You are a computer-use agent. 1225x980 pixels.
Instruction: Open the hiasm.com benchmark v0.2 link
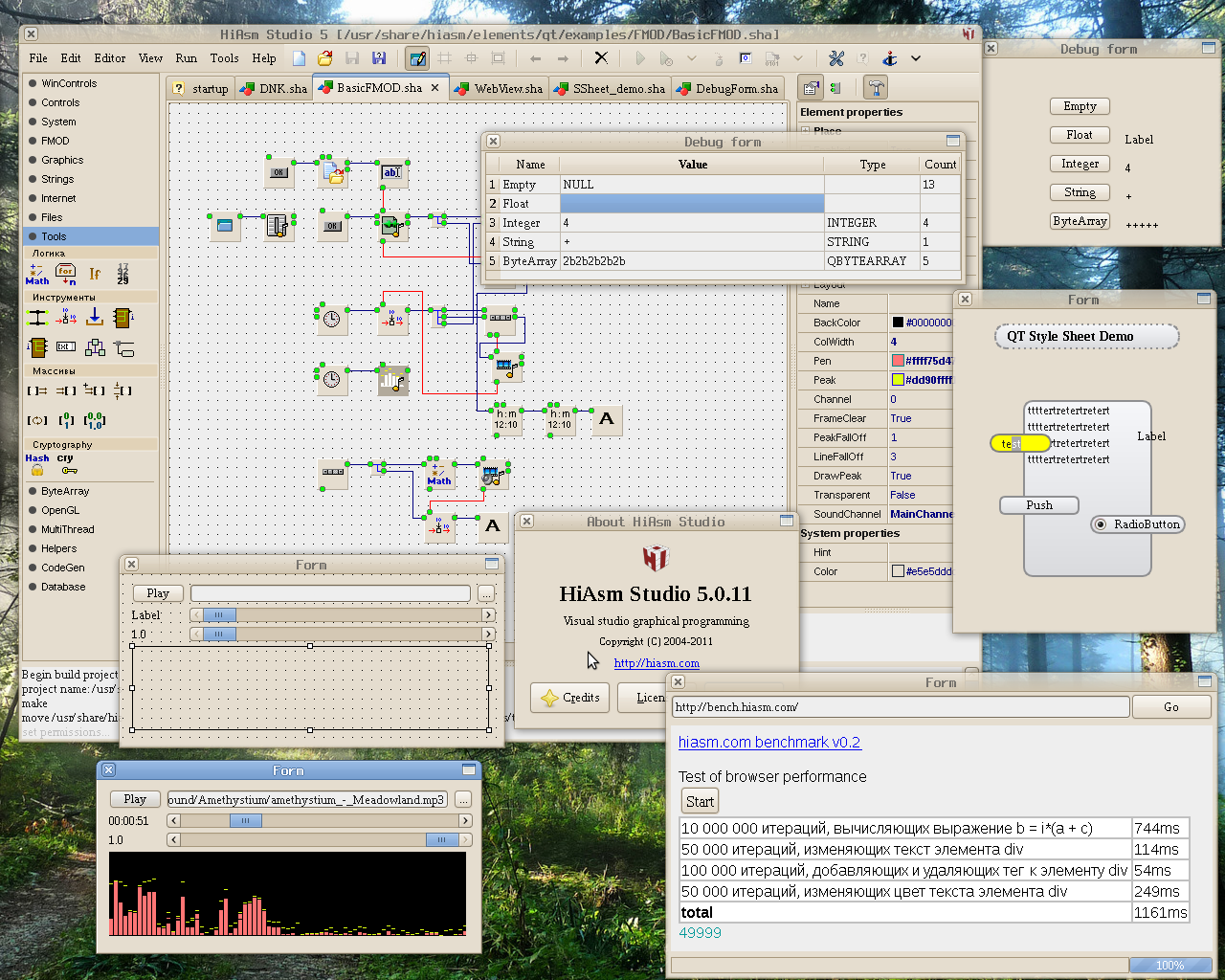pyautogui.click(x=768, y=742)
